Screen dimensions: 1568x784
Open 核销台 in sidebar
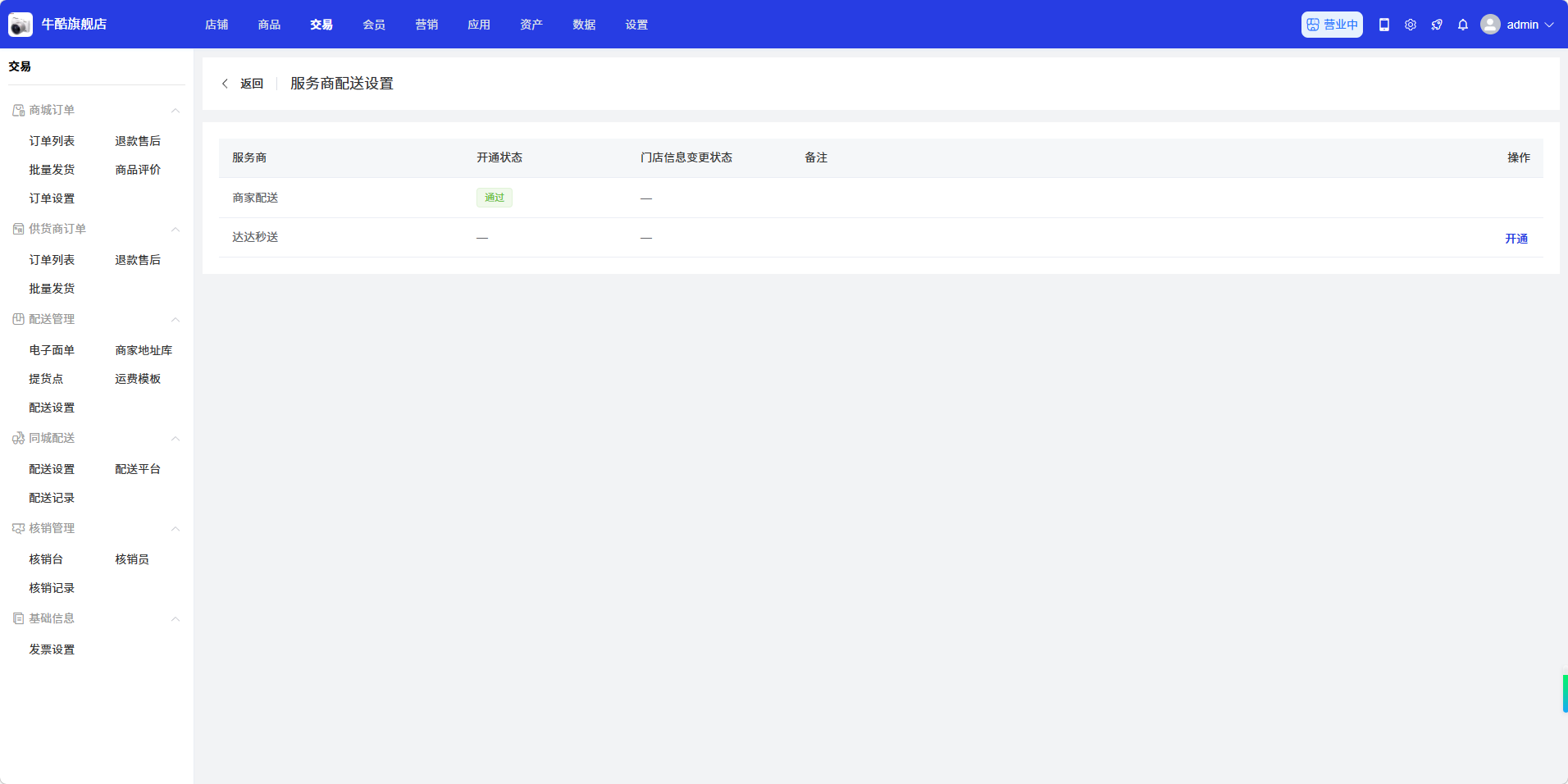pos(46,559)
